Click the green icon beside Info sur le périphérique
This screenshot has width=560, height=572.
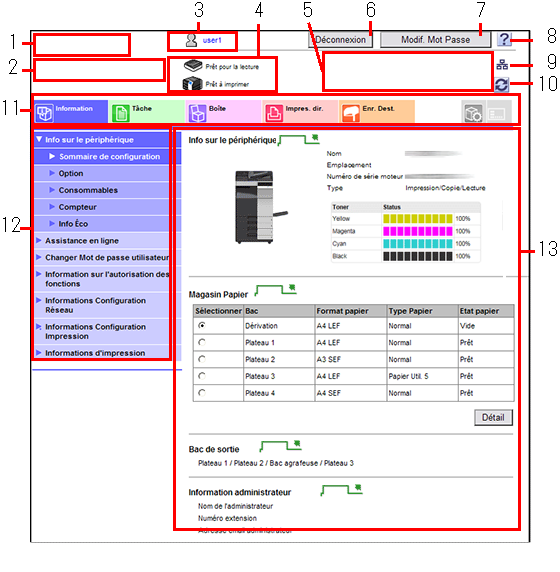pyautogui.click(x=299, y=139)
